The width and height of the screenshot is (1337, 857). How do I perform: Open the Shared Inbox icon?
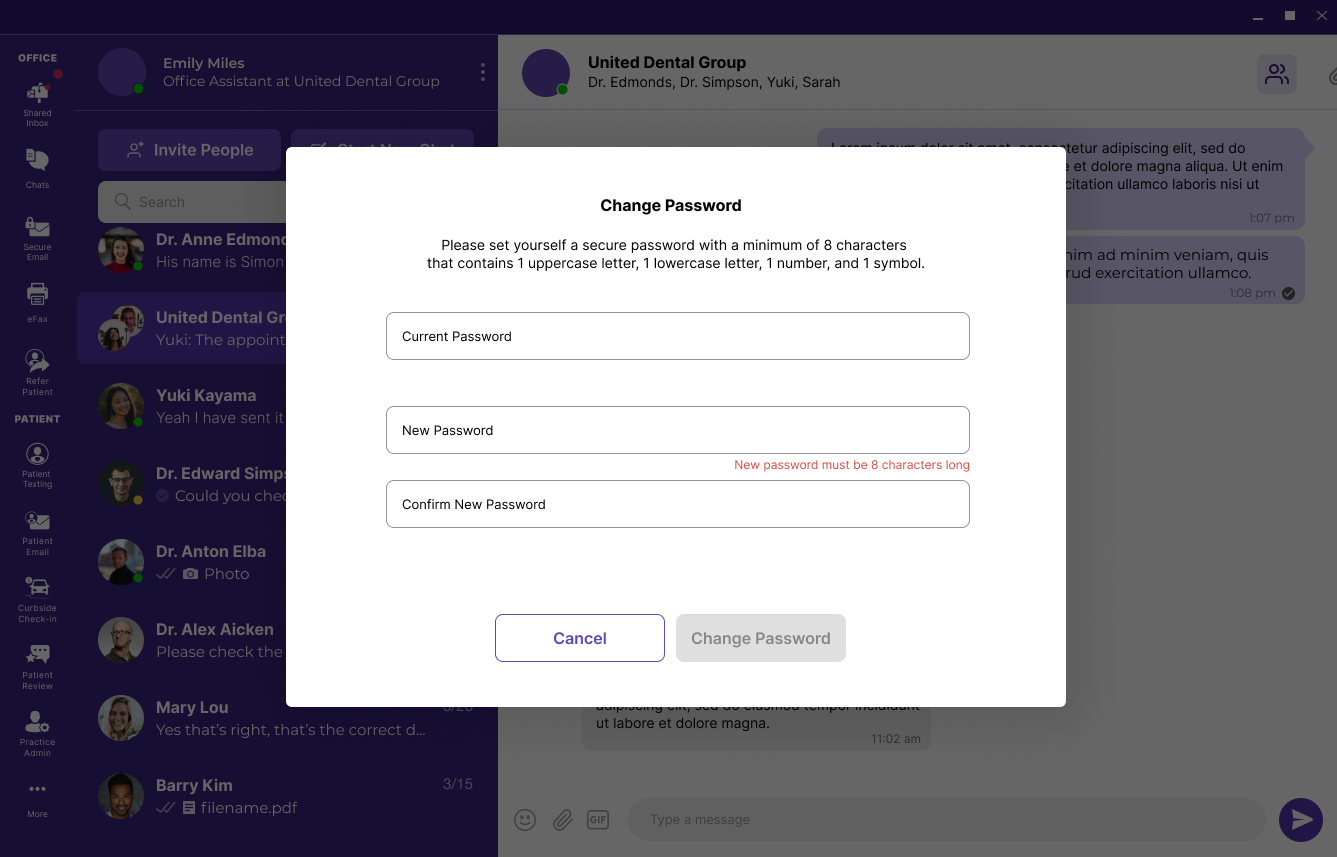37,95
